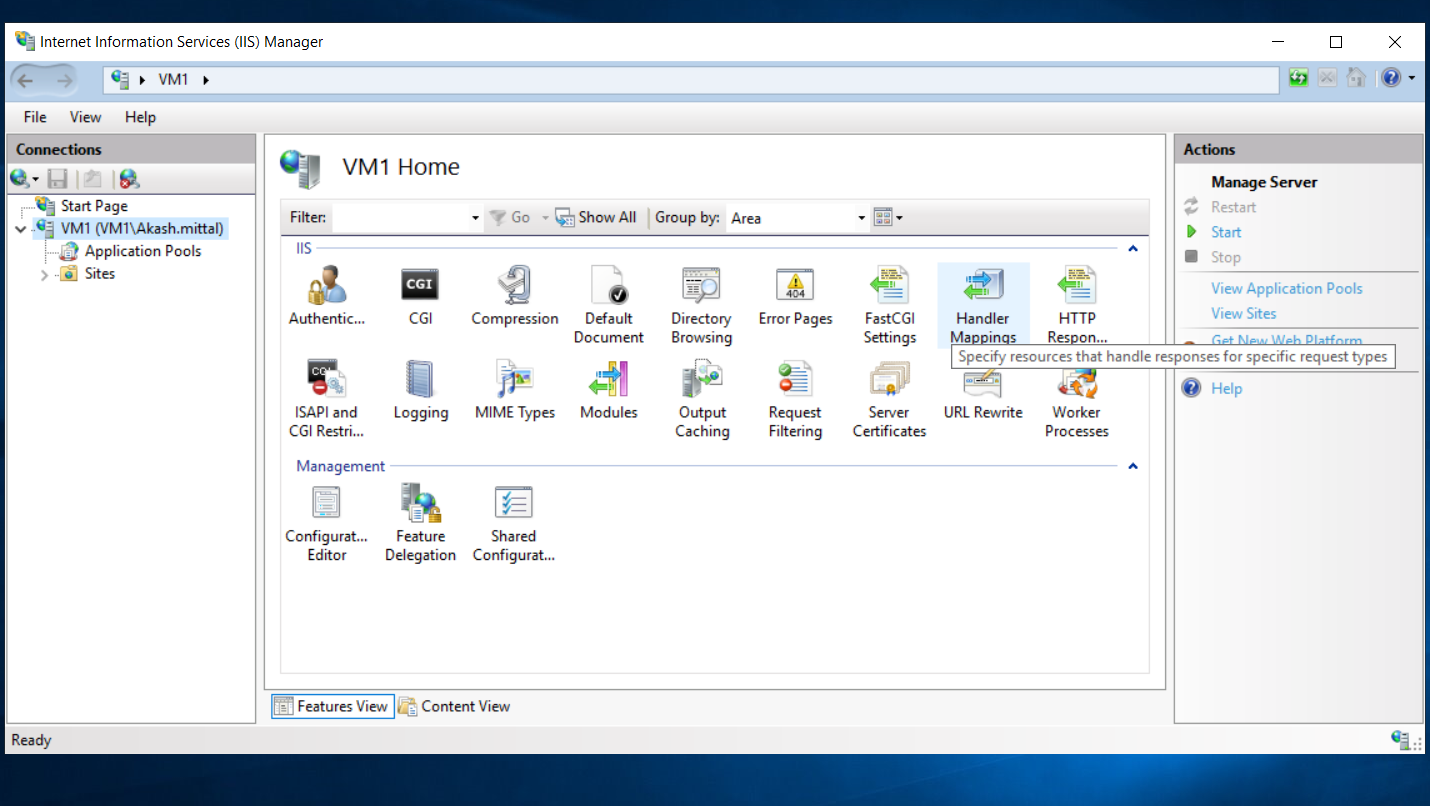
Task: Open the Logging feature
Action: tap(420, 391)
